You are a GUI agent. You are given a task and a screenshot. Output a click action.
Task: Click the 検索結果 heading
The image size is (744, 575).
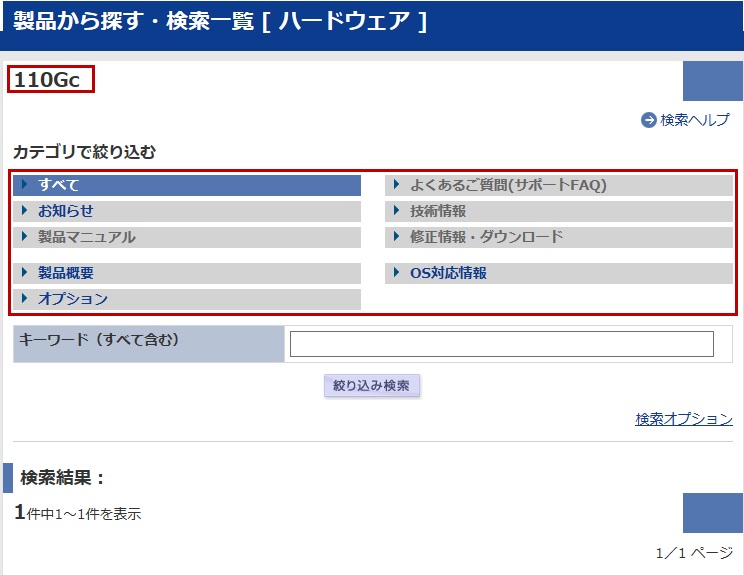[x=62, y=478]
